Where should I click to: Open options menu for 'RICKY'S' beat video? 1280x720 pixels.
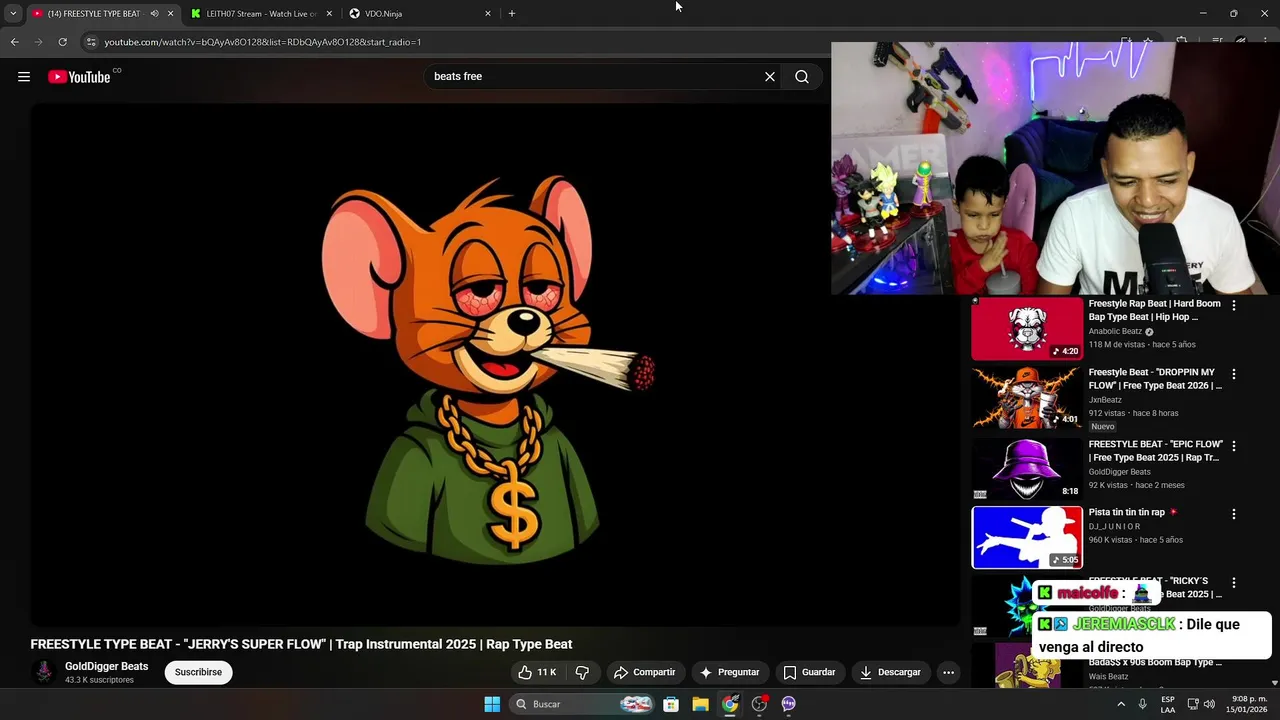[x=1233, y=583]
